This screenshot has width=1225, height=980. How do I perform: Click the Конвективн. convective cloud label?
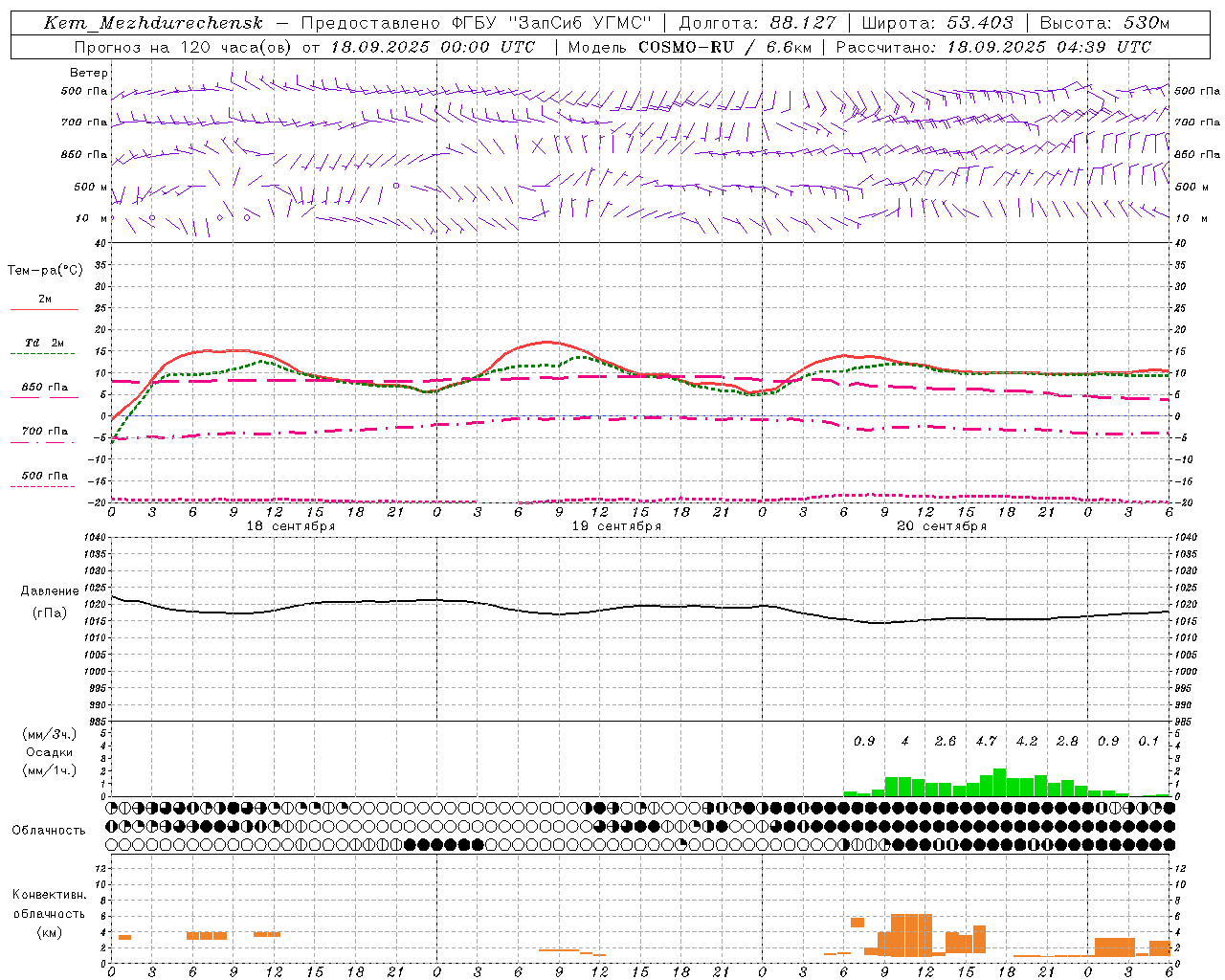click(x=49, y=895)
